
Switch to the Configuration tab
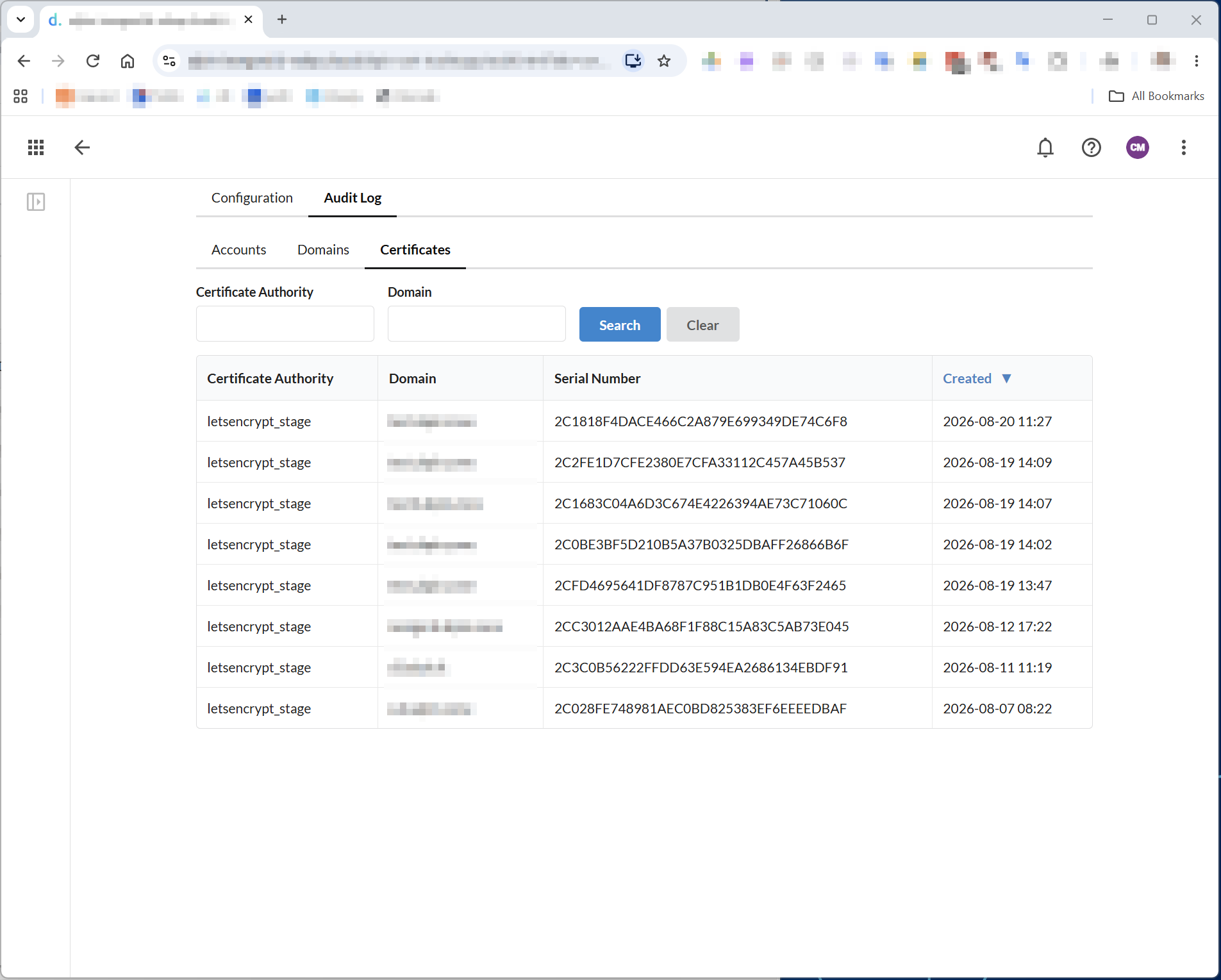[x=252, y=198]
